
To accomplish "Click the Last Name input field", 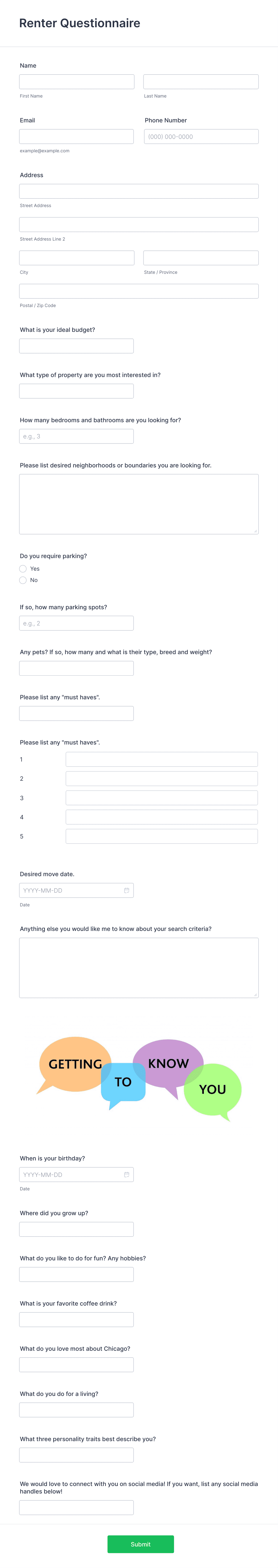I will (201, 81).
